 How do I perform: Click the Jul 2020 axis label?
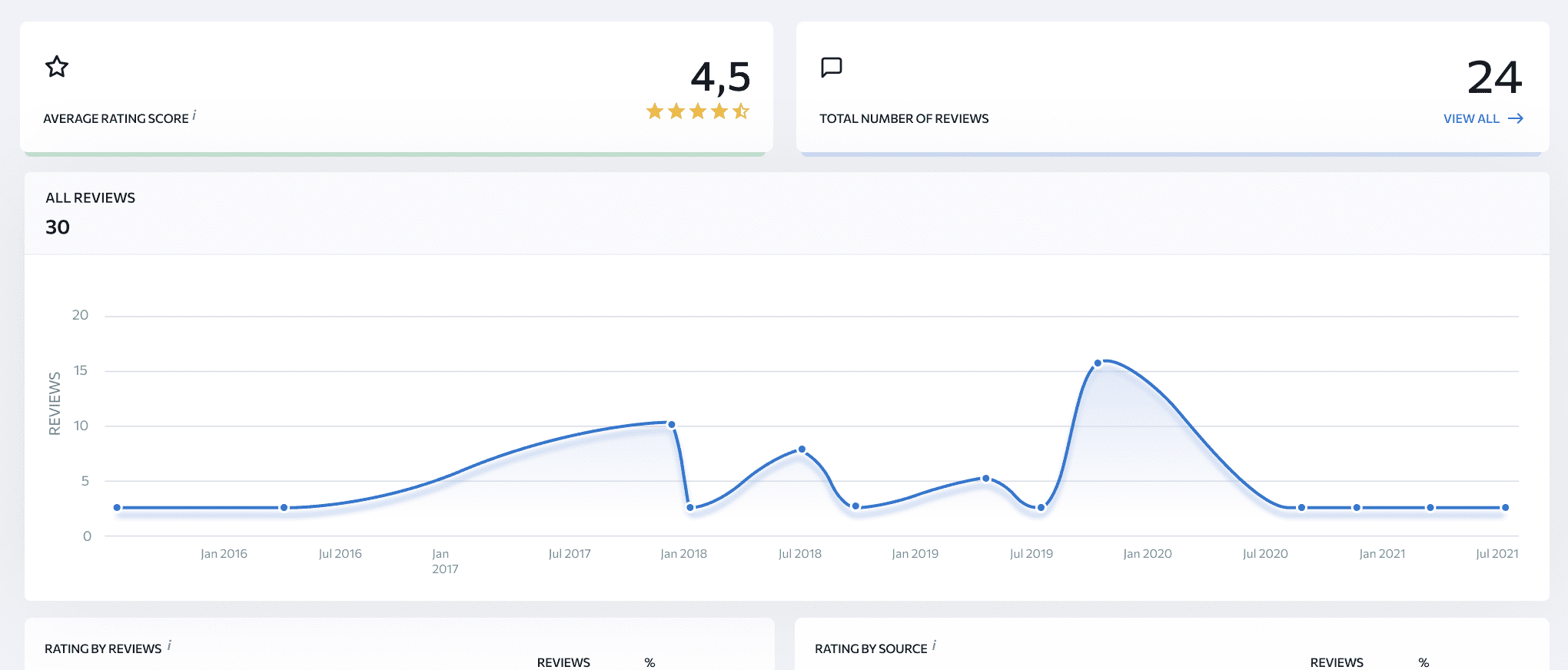(1265, 554)
